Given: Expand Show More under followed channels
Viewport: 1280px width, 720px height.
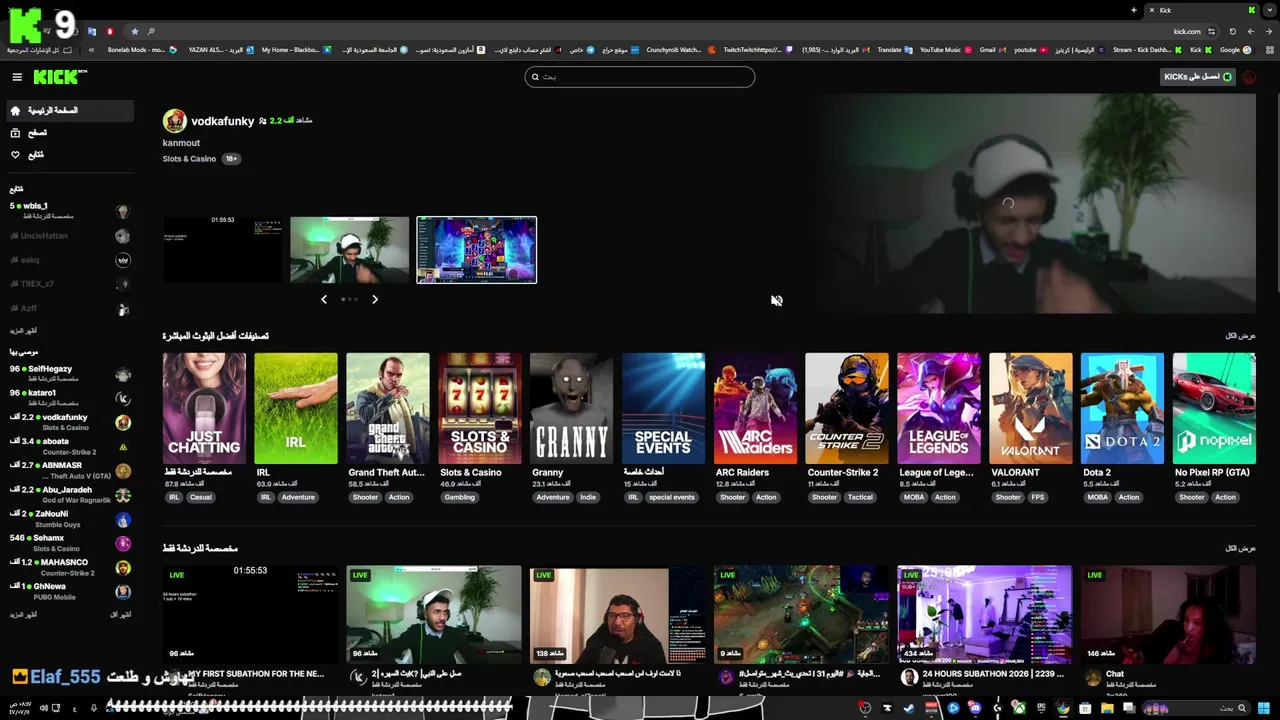Looking at the screenshot, I should [x=23, y=331].
